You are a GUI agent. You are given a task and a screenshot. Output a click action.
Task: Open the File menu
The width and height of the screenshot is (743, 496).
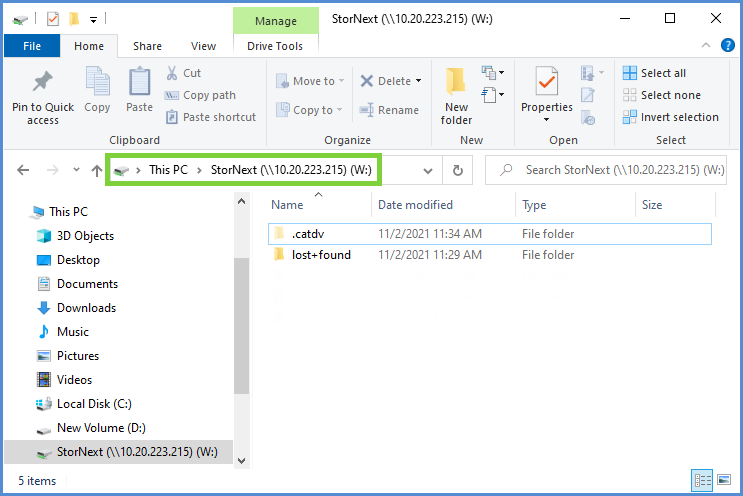[32, 46]
